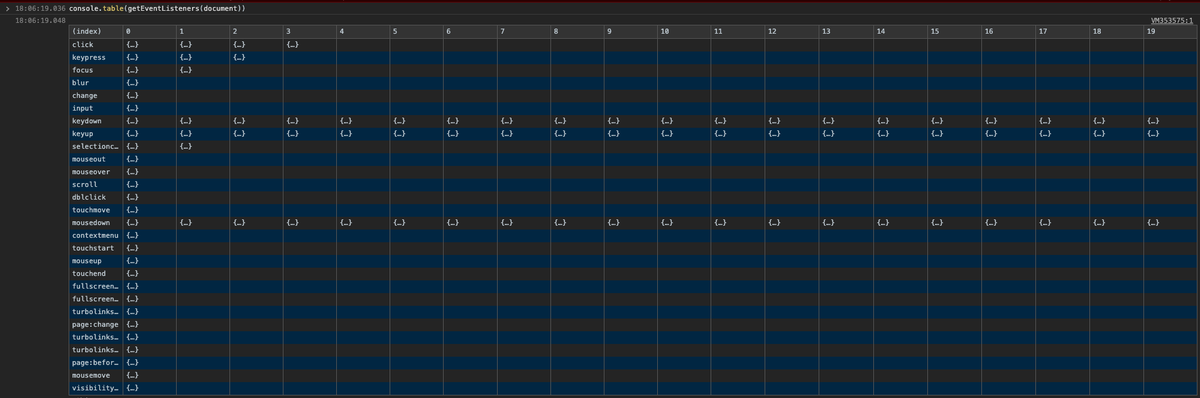Select the 'scroll' row label

pos(85,184)
